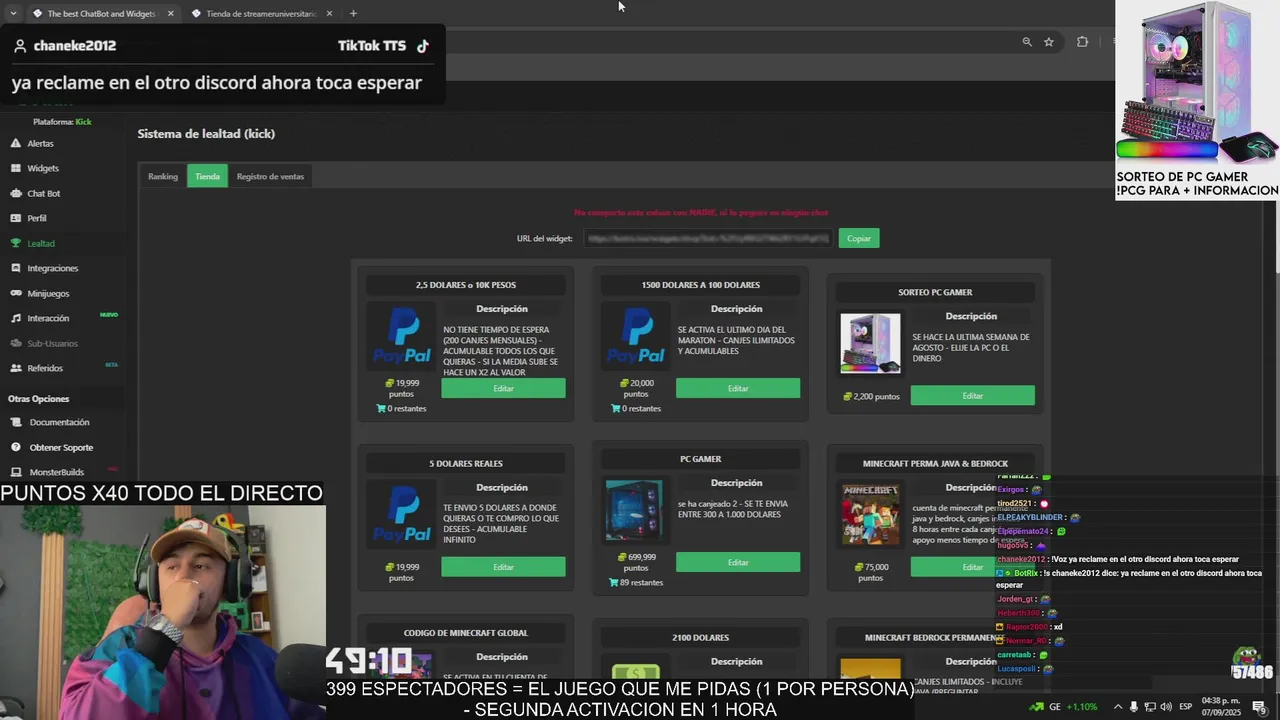Click the Documentación sidebar link
The image size is (1280, 720).
(59, 422)
